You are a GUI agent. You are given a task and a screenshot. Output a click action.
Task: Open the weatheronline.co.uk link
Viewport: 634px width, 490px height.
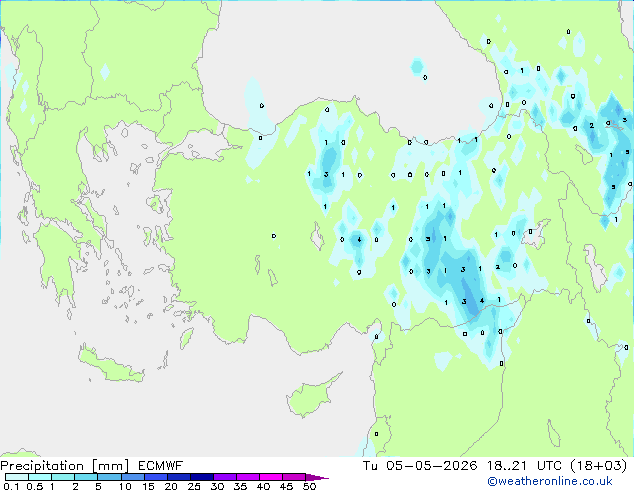click(x=550, y=481)
